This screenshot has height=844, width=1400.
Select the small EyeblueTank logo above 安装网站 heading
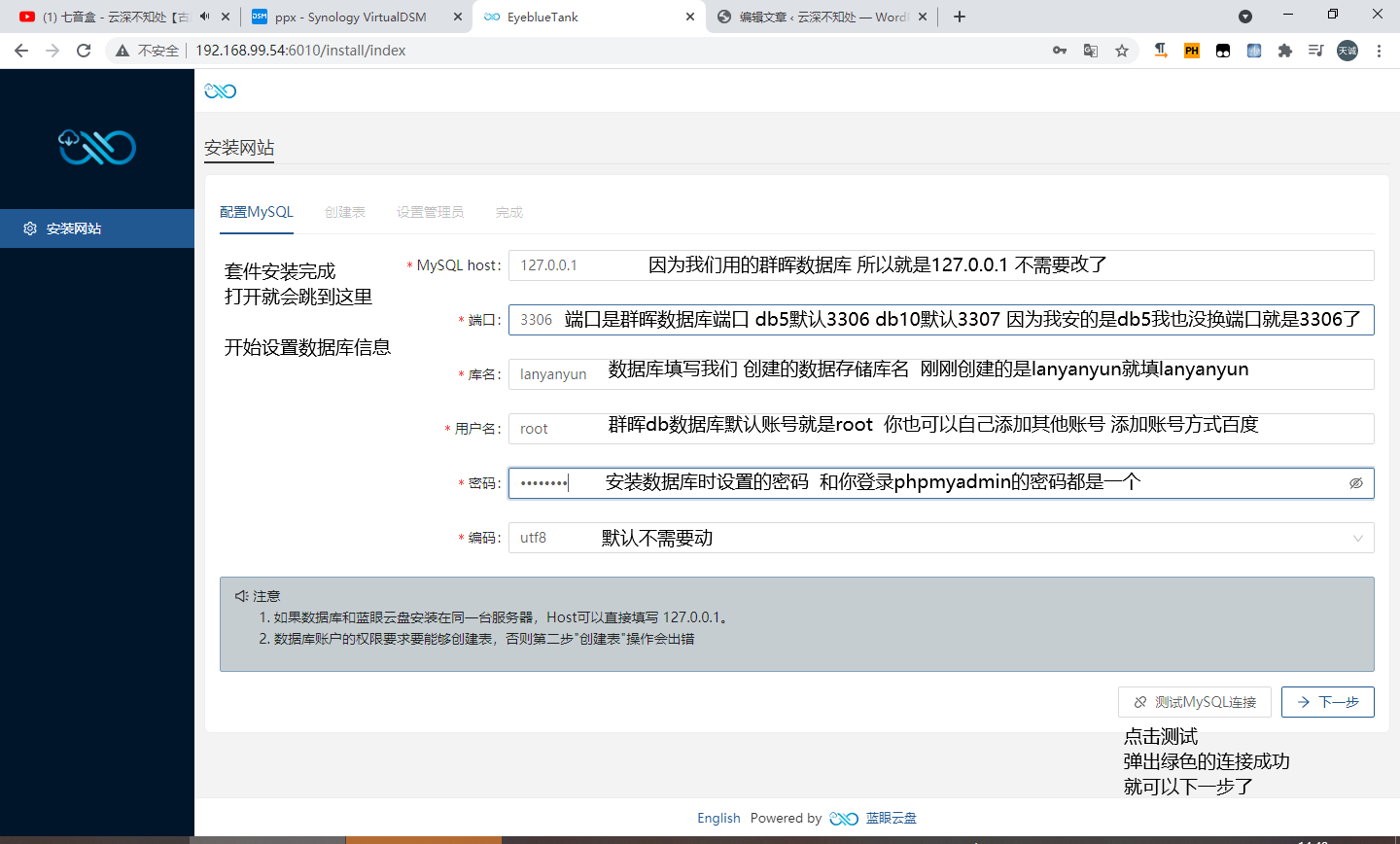[220, 90]
